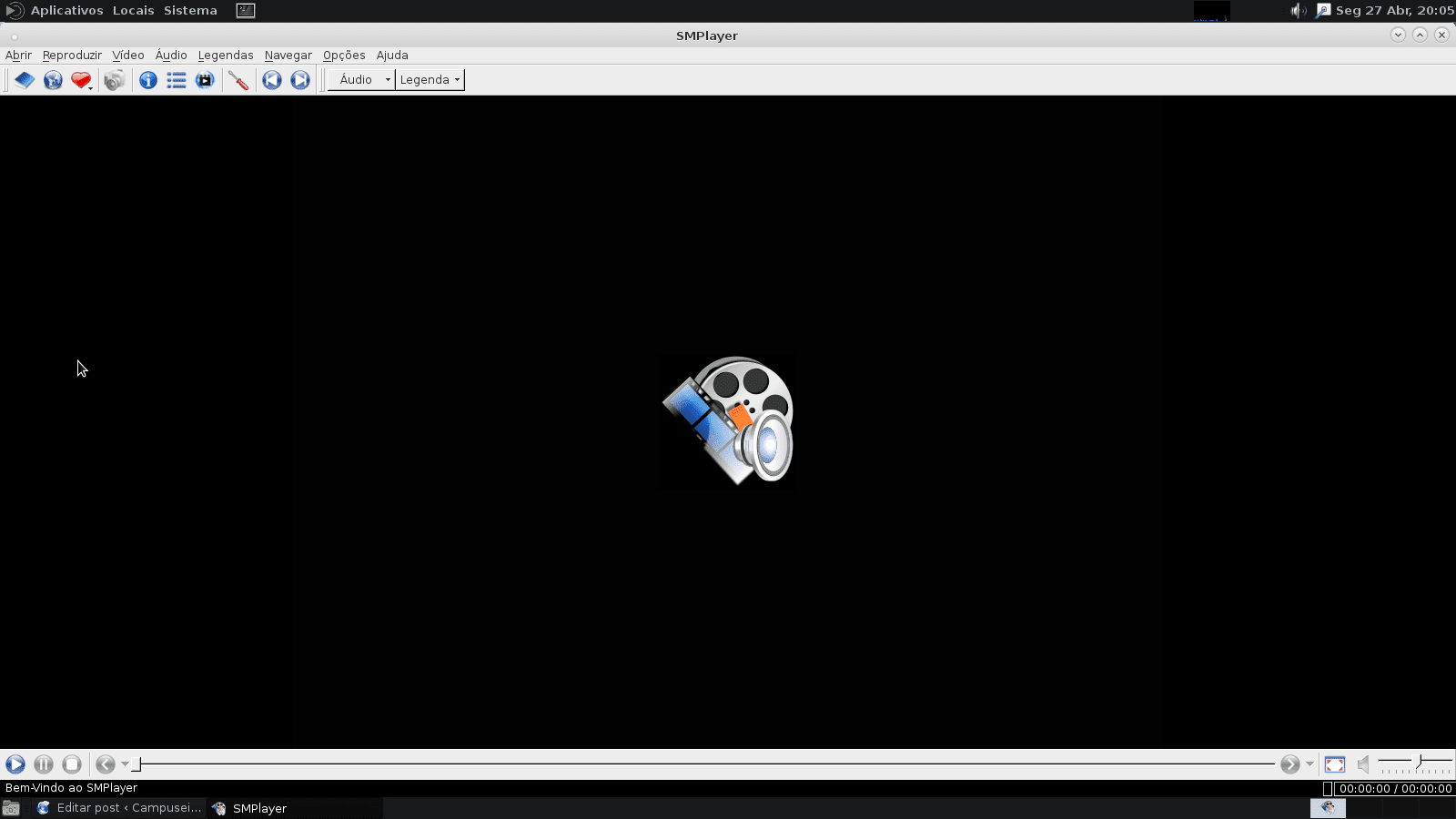Screen dimensions: 1456x819
Task: Adjust the volume slider
Action: coord(1415,763)
